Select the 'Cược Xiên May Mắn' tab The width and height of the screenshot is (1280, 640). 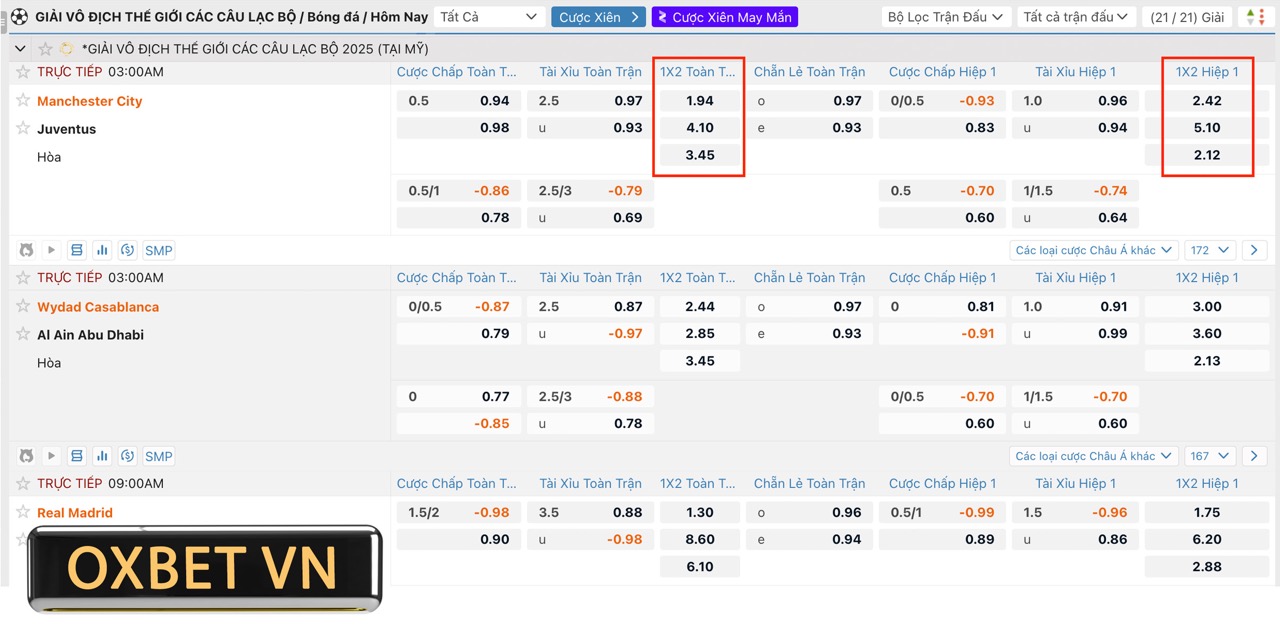pyautogui.click(x=724, y=17)
